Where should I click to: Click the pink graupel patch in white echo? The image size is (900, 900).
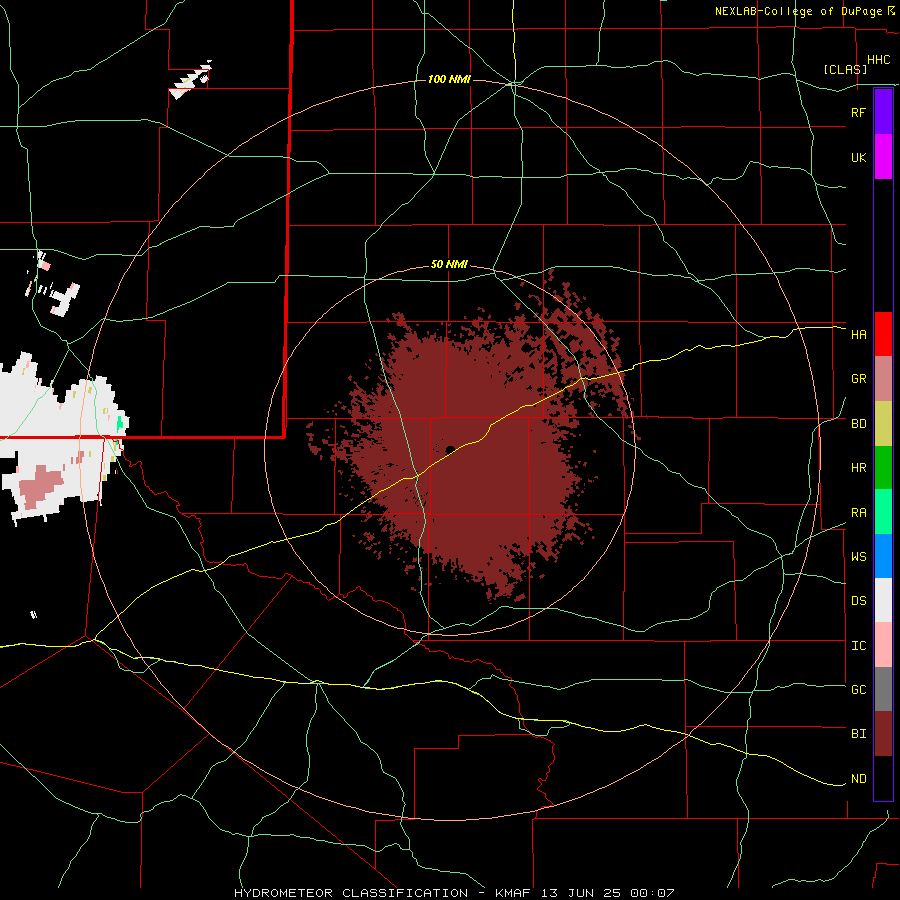coord(40,486)
